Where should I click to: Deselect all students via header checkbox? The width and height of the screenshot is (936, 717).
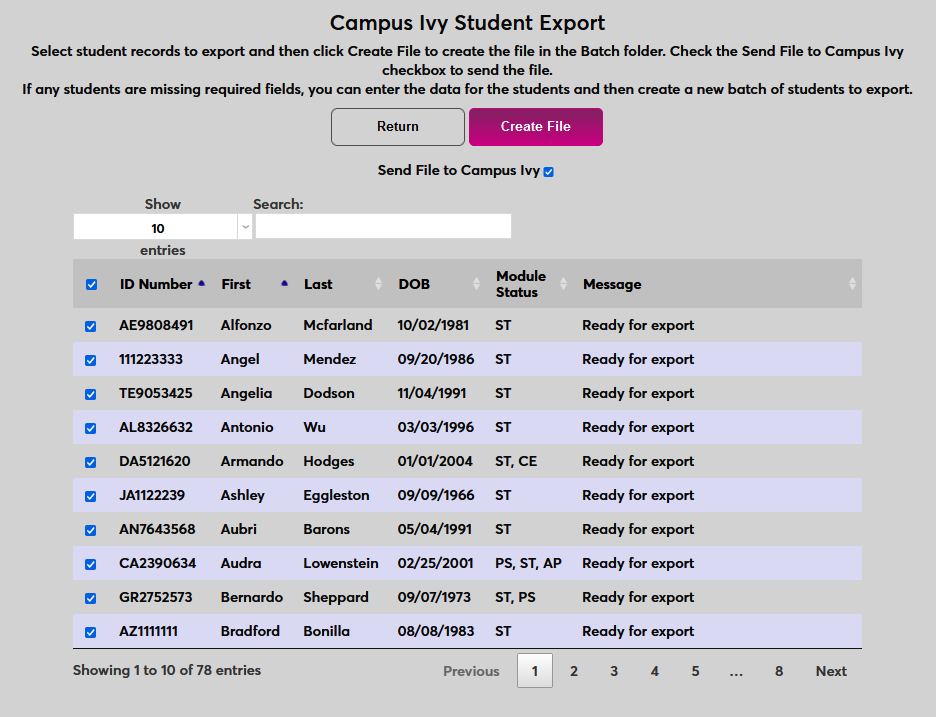pos(91,284)
